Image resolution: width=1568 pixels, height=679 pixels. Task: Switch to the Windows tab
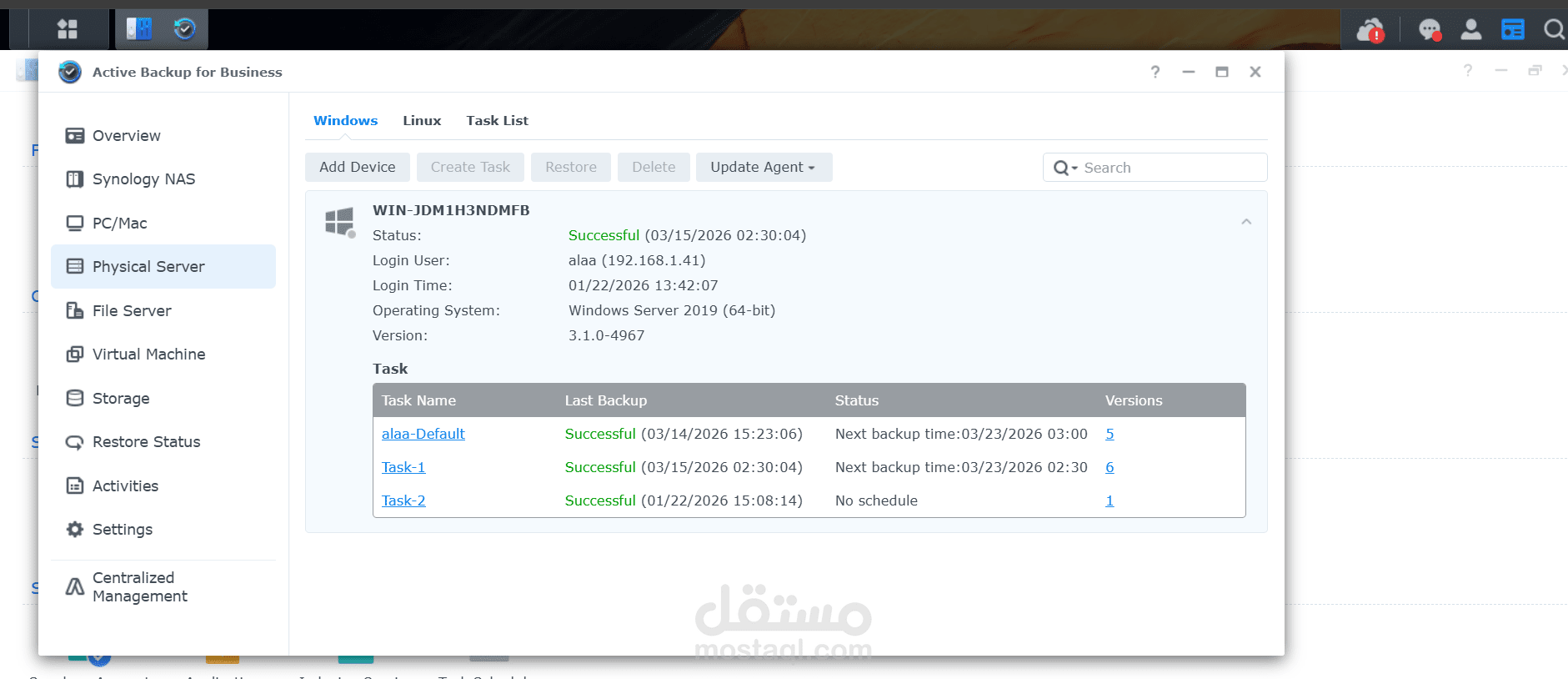pyautogui.click(x=345, y=120)
